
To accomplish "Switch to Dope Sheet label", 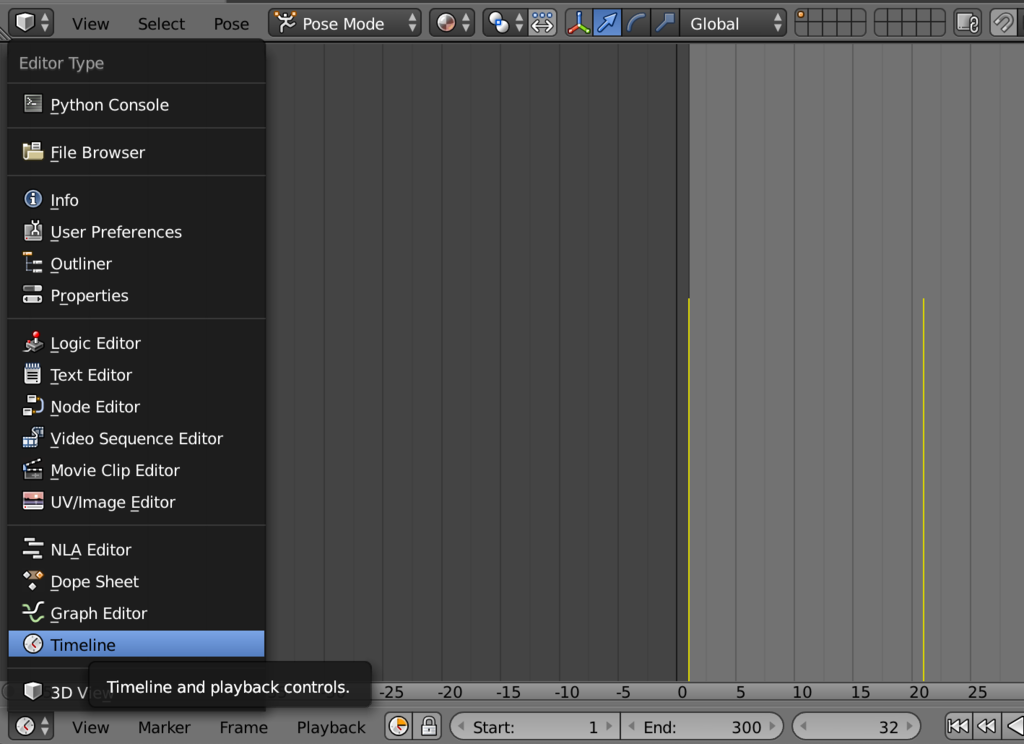I will click(x=95, y=582).
